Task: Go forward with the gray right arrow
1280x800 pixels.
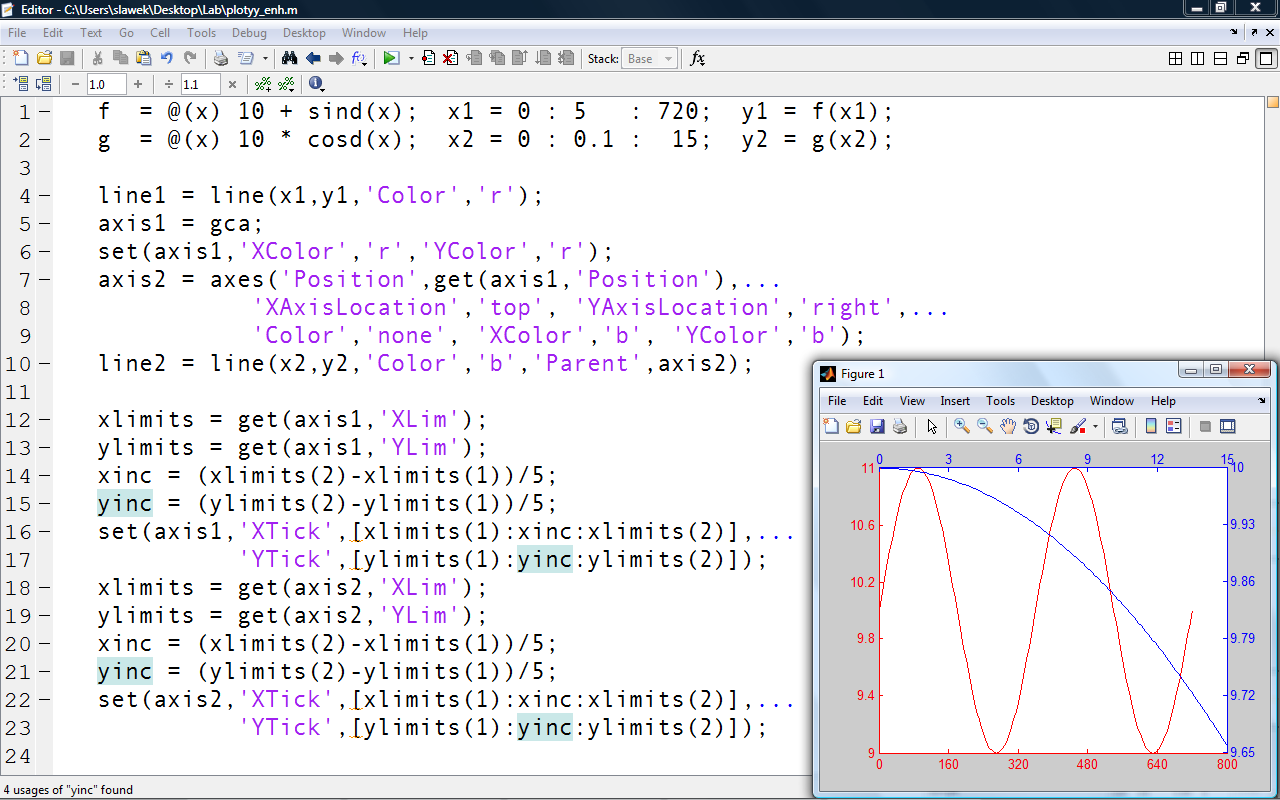Action: pos(336,58)
